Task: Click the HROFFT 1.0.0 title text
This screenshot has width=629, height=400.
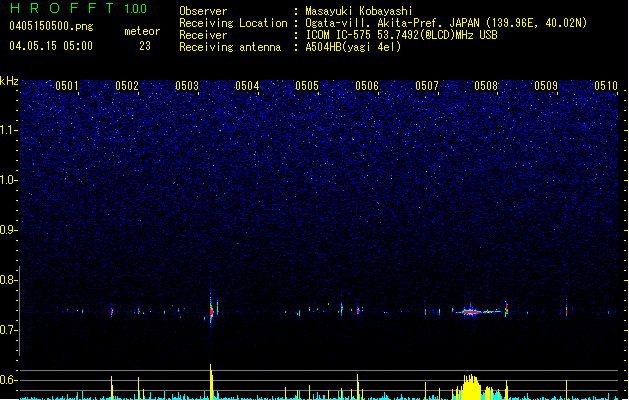Action: 78,8
